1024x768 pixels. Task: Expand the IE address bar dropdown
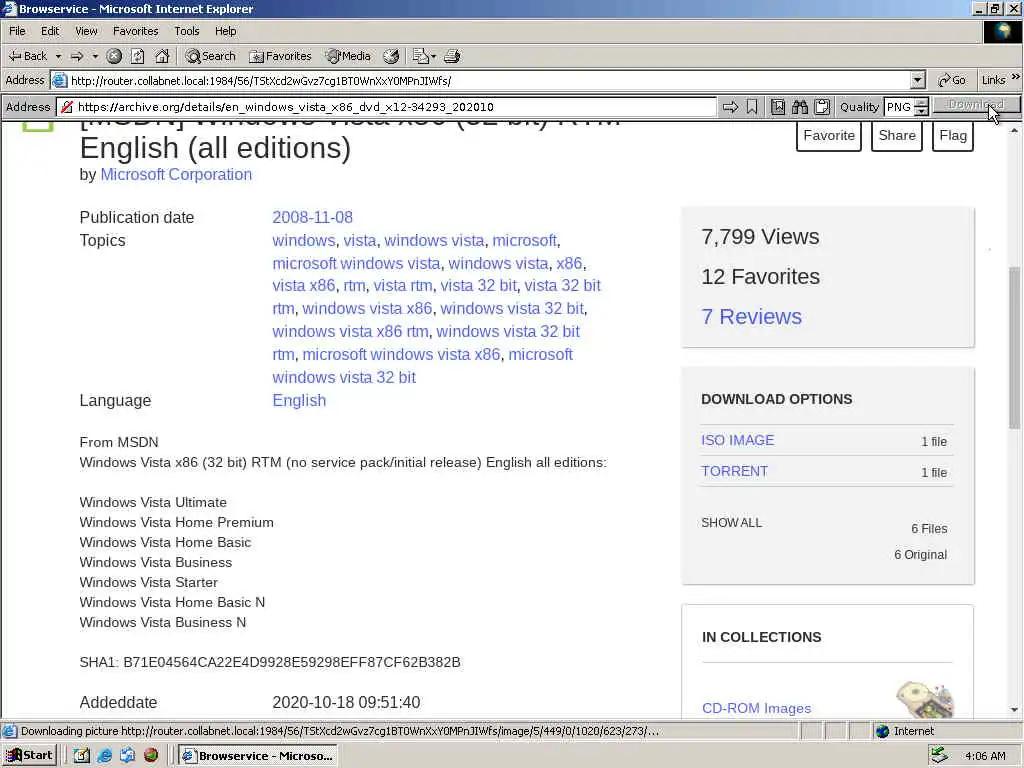pyautogui.click(x=918, y=80)
